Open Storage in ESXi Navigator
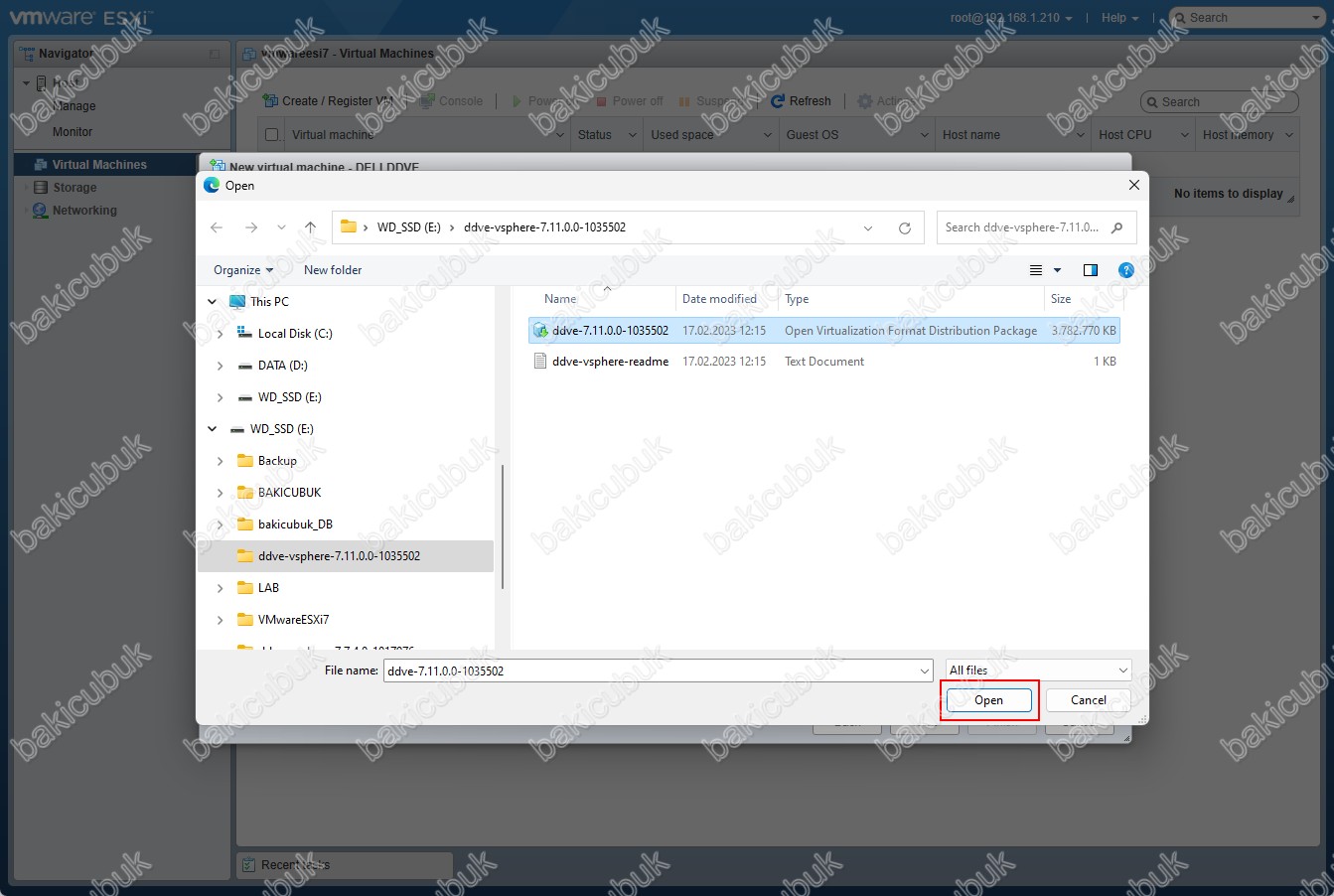This screenshot has width=1334, height=896. pos(74,187)
